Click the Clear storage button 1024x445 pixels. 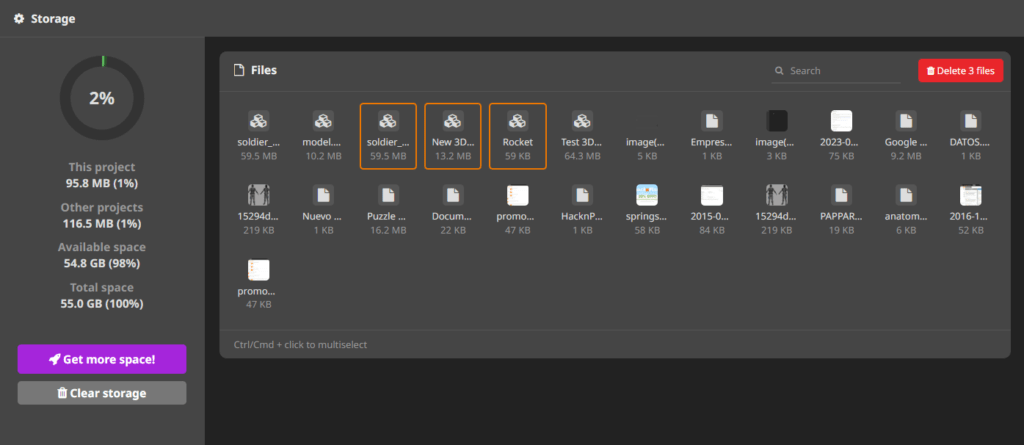(x=102, y=393)
